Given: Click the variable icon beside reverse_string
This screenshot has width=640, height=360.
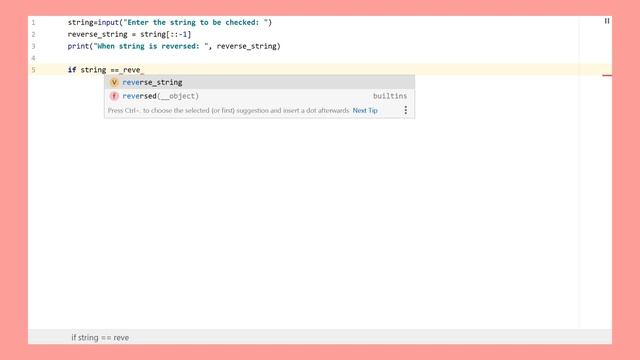Looking at the screenshot, I should point(114,82).
